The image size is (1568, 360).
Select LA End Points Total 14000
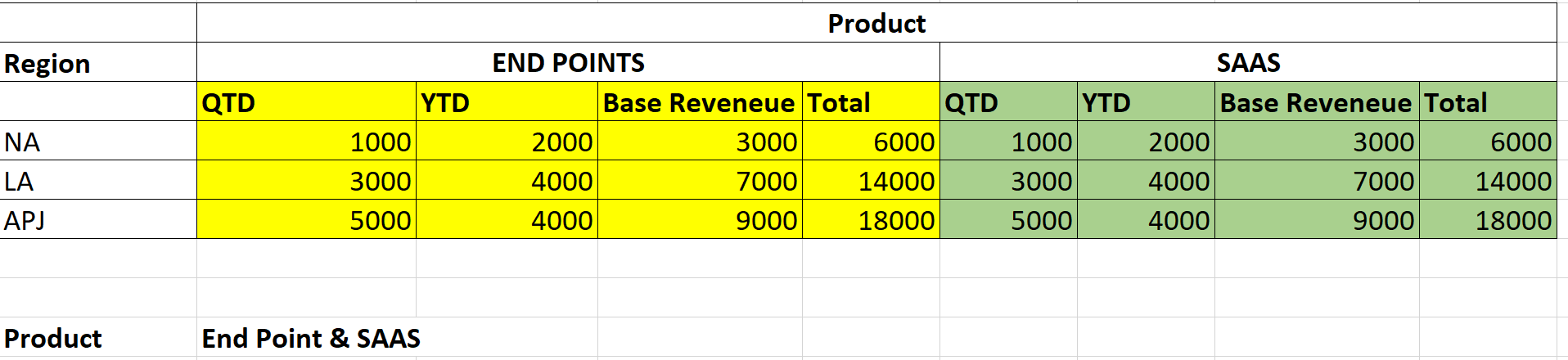(x=871, y=180)
